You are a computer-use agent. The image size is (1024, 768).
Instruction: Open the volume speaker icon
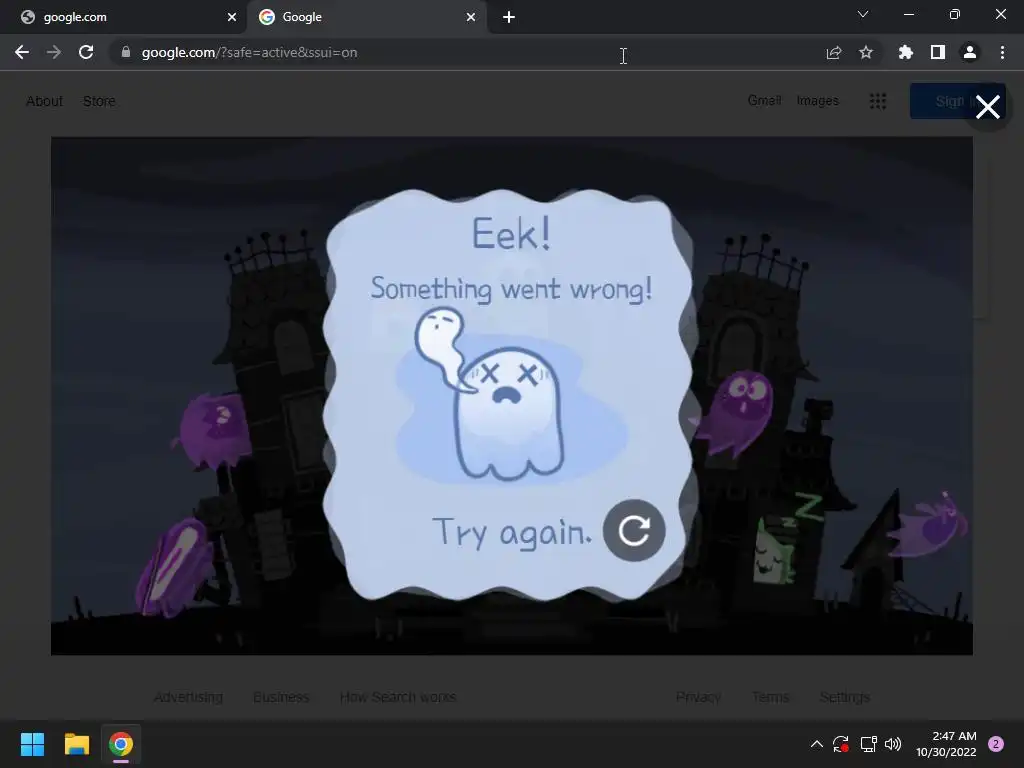pyautogui.click(x=893, y=744)
